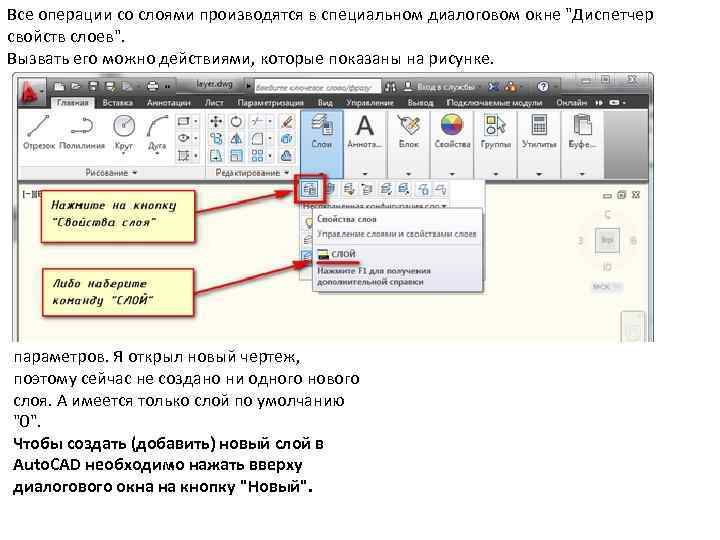The image size is (720, 540).
Task: Select the Полилиния (Polyline) tool
Action: pos(82,132)
